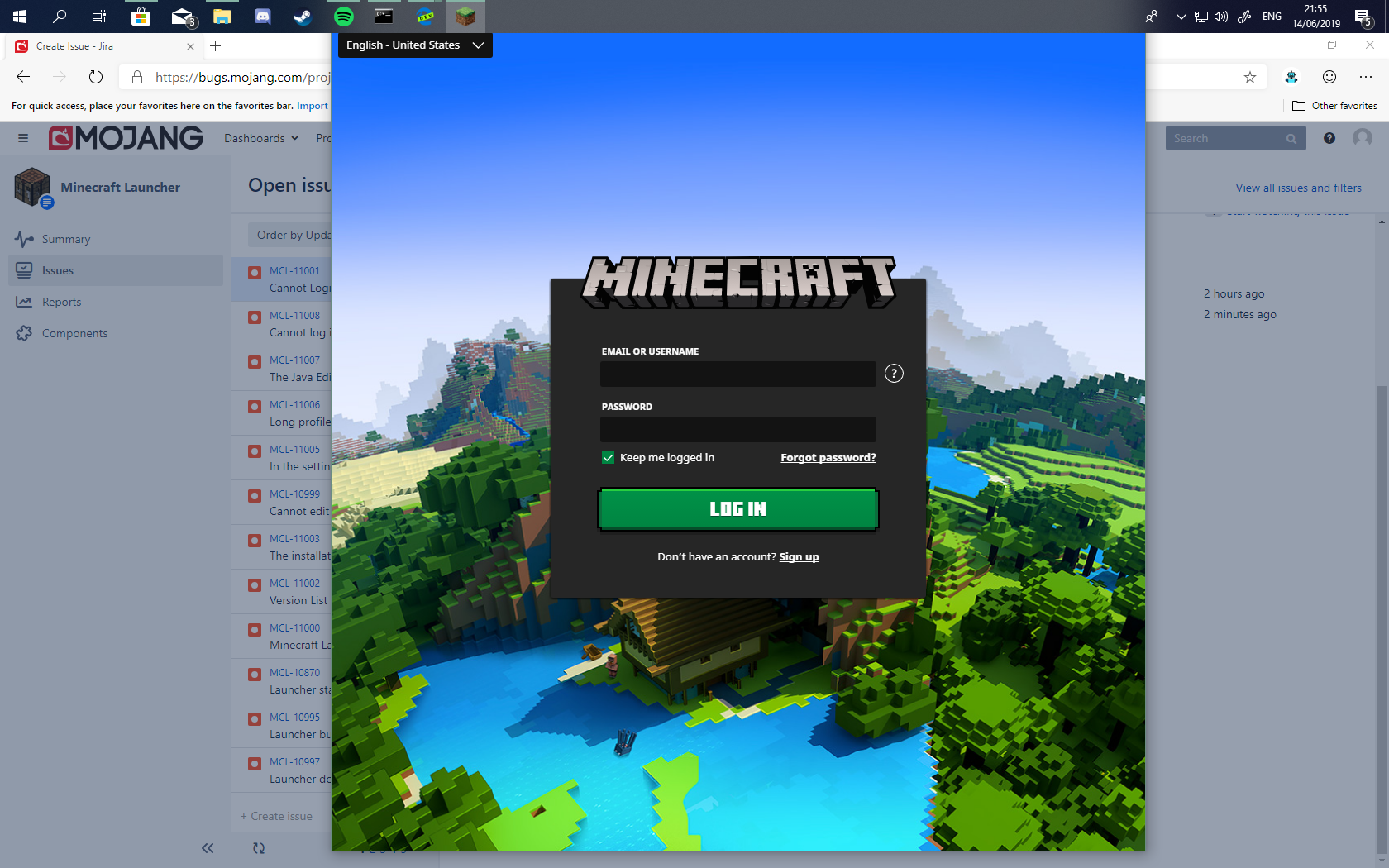Open the Jira help menu icon
Viewport: 1389px width, 868px height.
click(1329, 138)
